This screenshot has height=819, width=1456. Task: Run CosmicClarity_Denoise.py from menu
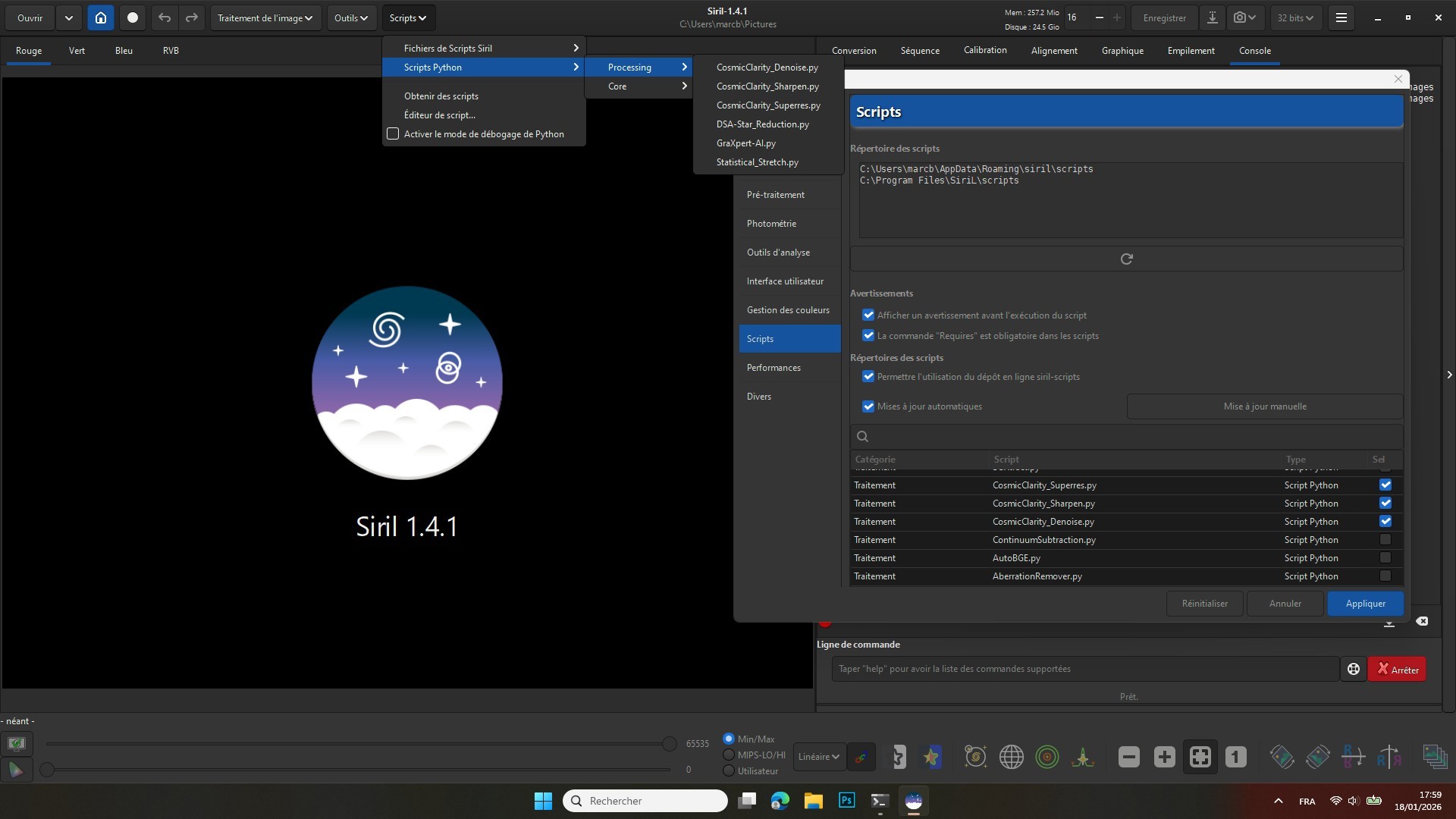pyautogui.click(x=767, y=67)
